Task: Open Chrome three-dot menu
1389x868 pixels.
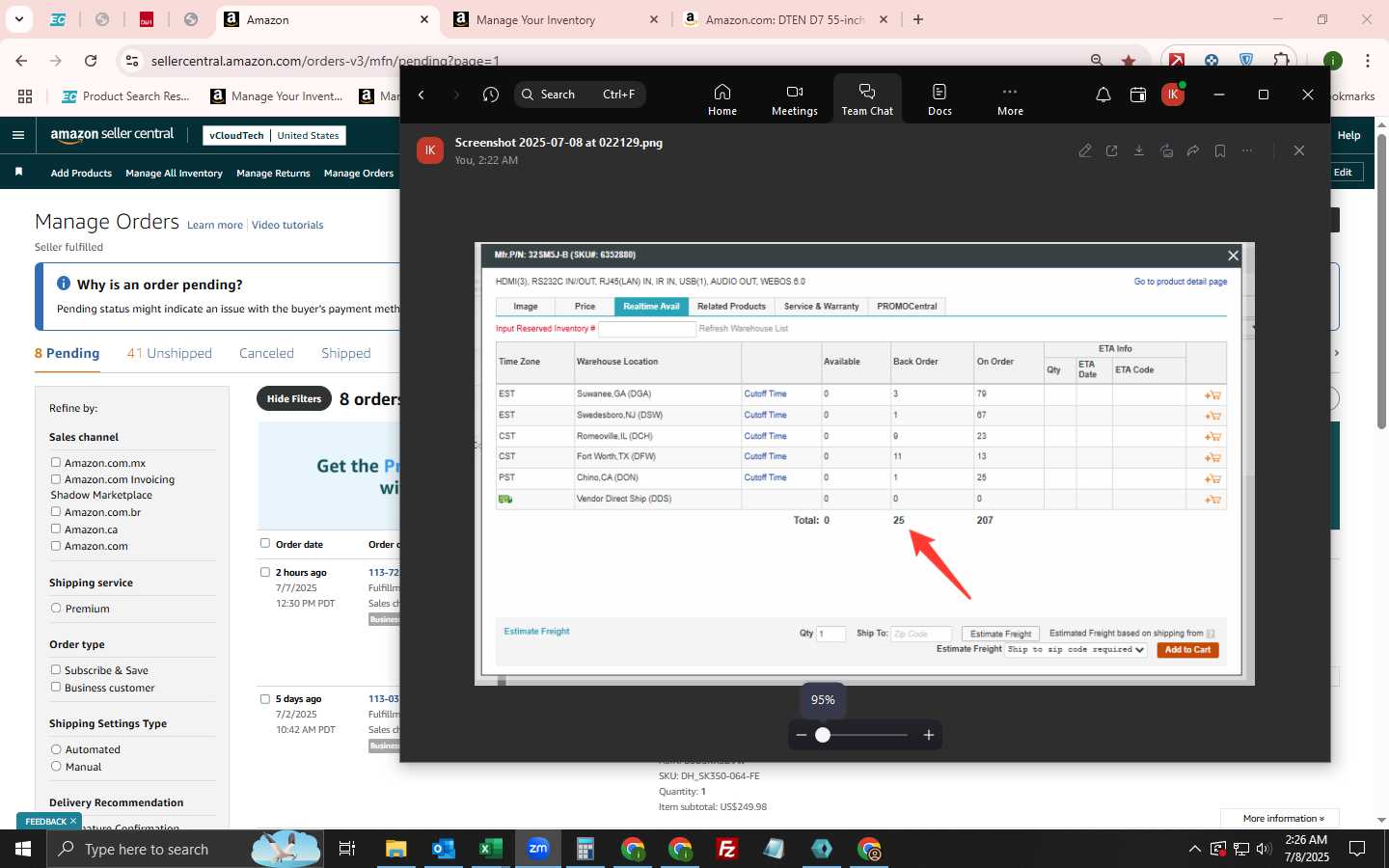Action: click(x=1368, y=61)
